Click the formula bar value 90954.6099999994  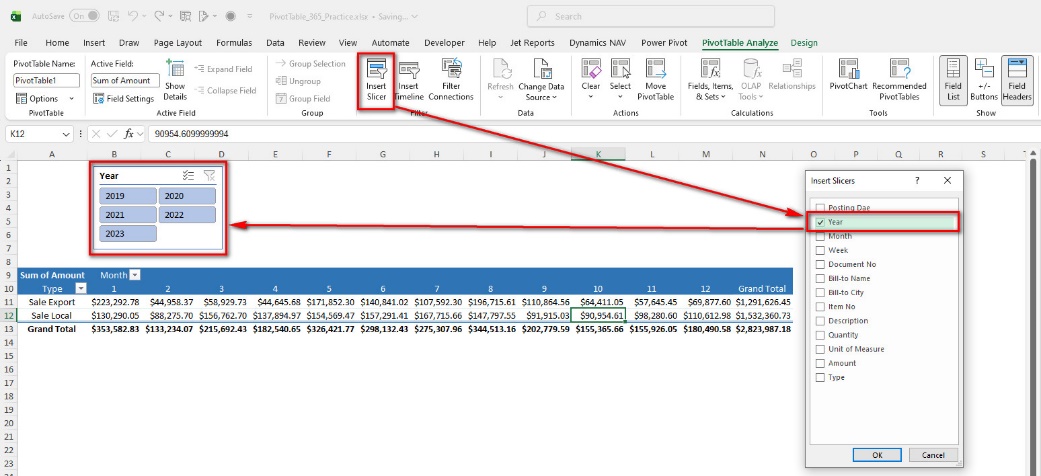(192, 134)
